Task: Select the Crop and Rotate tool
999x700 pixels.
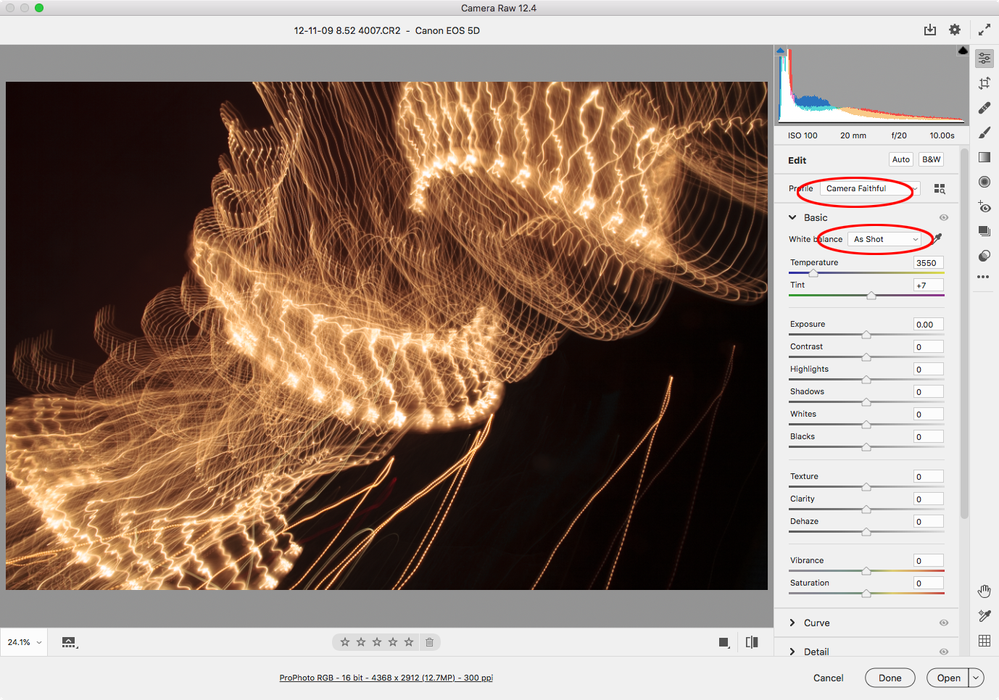Action: (x=984, y=83)
